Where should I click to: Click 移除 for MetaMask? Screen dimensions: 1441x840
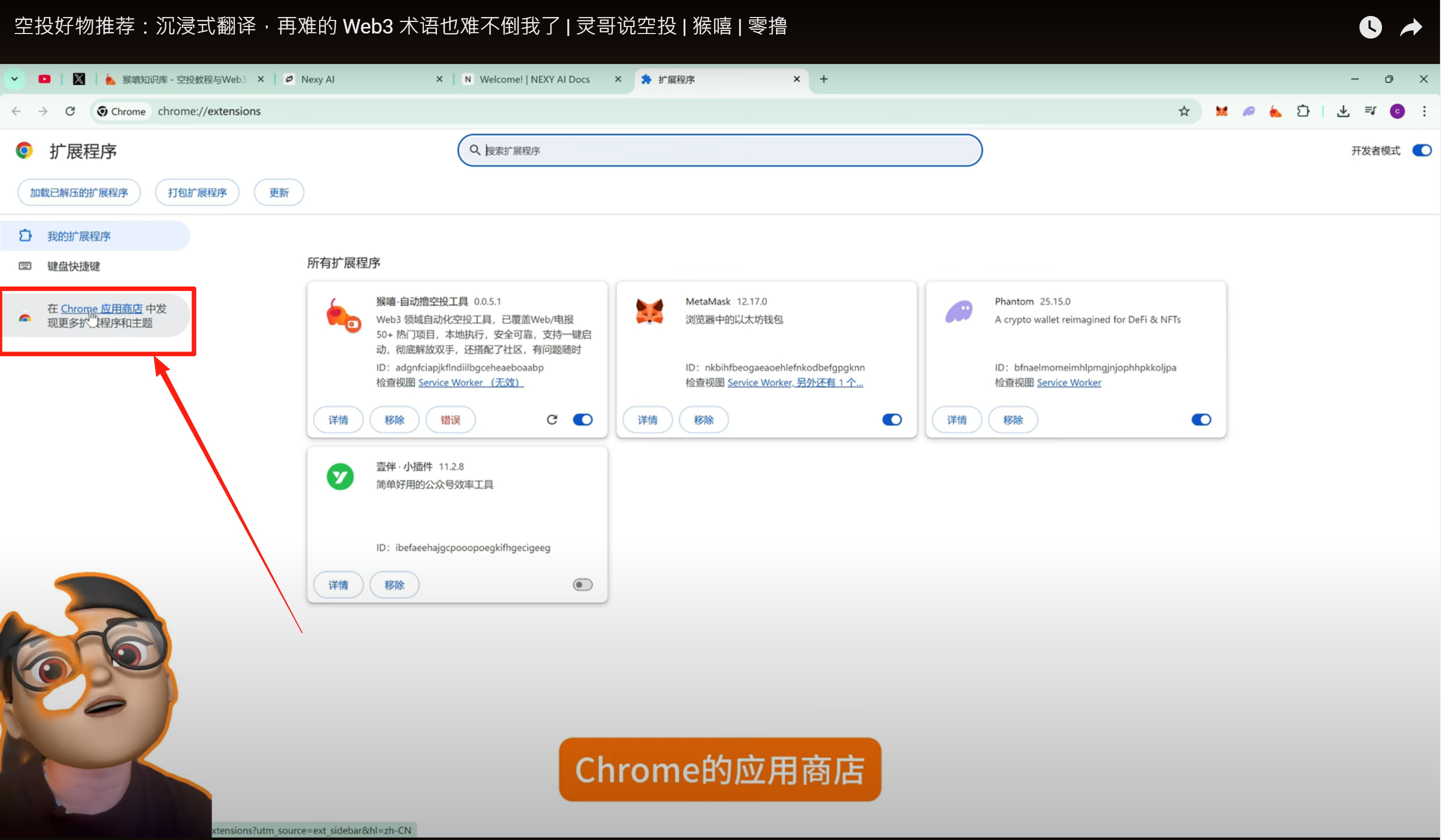tap(703, 419)
